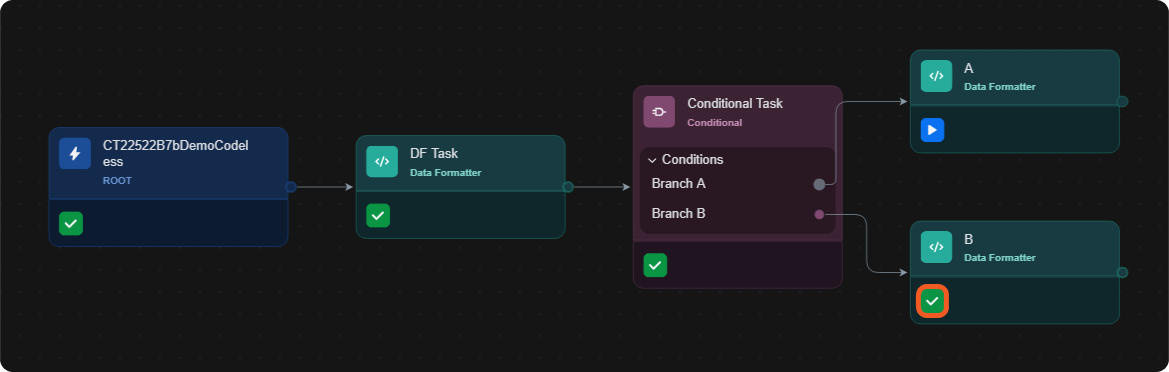Click the ROOT node output port

coord(291,187)
